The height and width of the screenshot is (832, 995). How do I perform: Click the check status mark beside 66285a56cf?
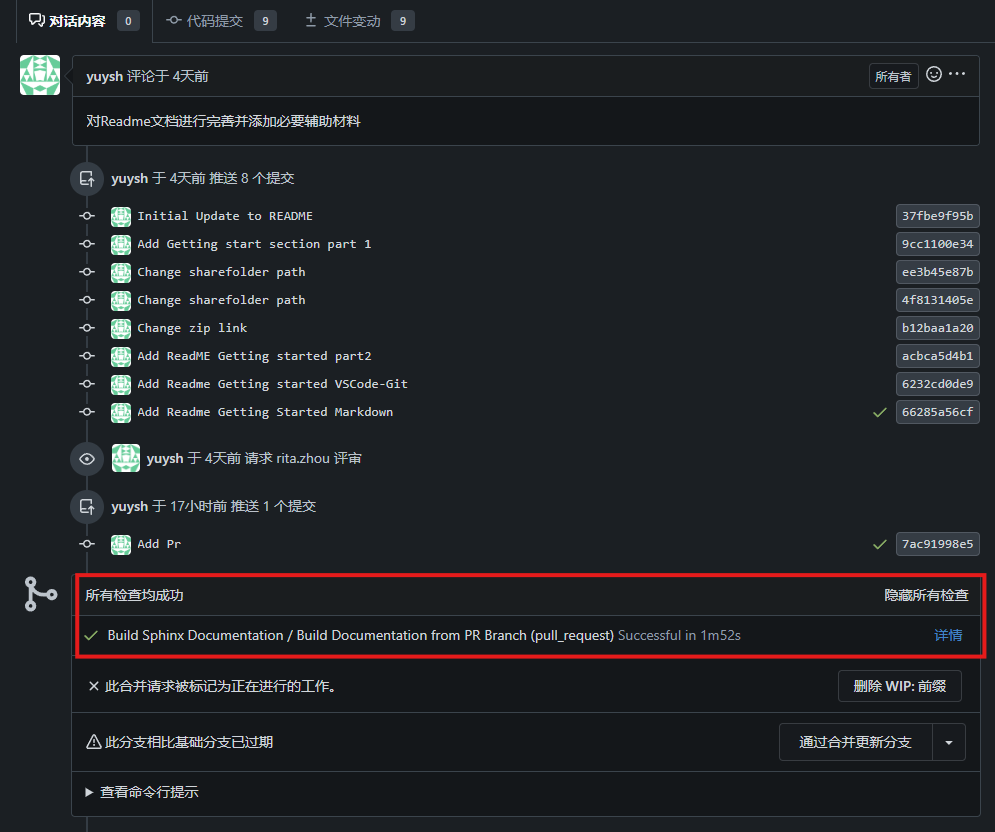pyautogui.click(x=880, y=413)
